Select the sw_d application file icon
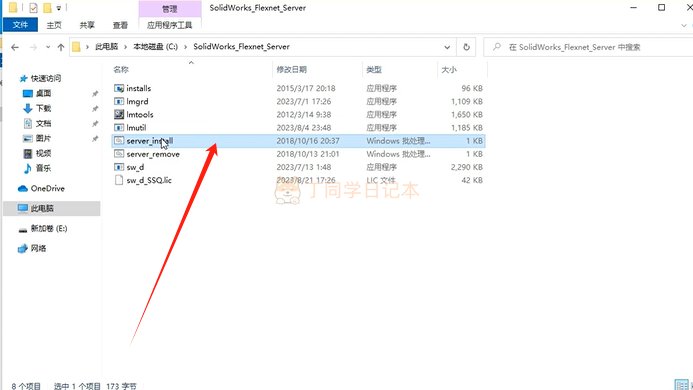The width and height of the screenshot is (693, 390). point(118,167)
